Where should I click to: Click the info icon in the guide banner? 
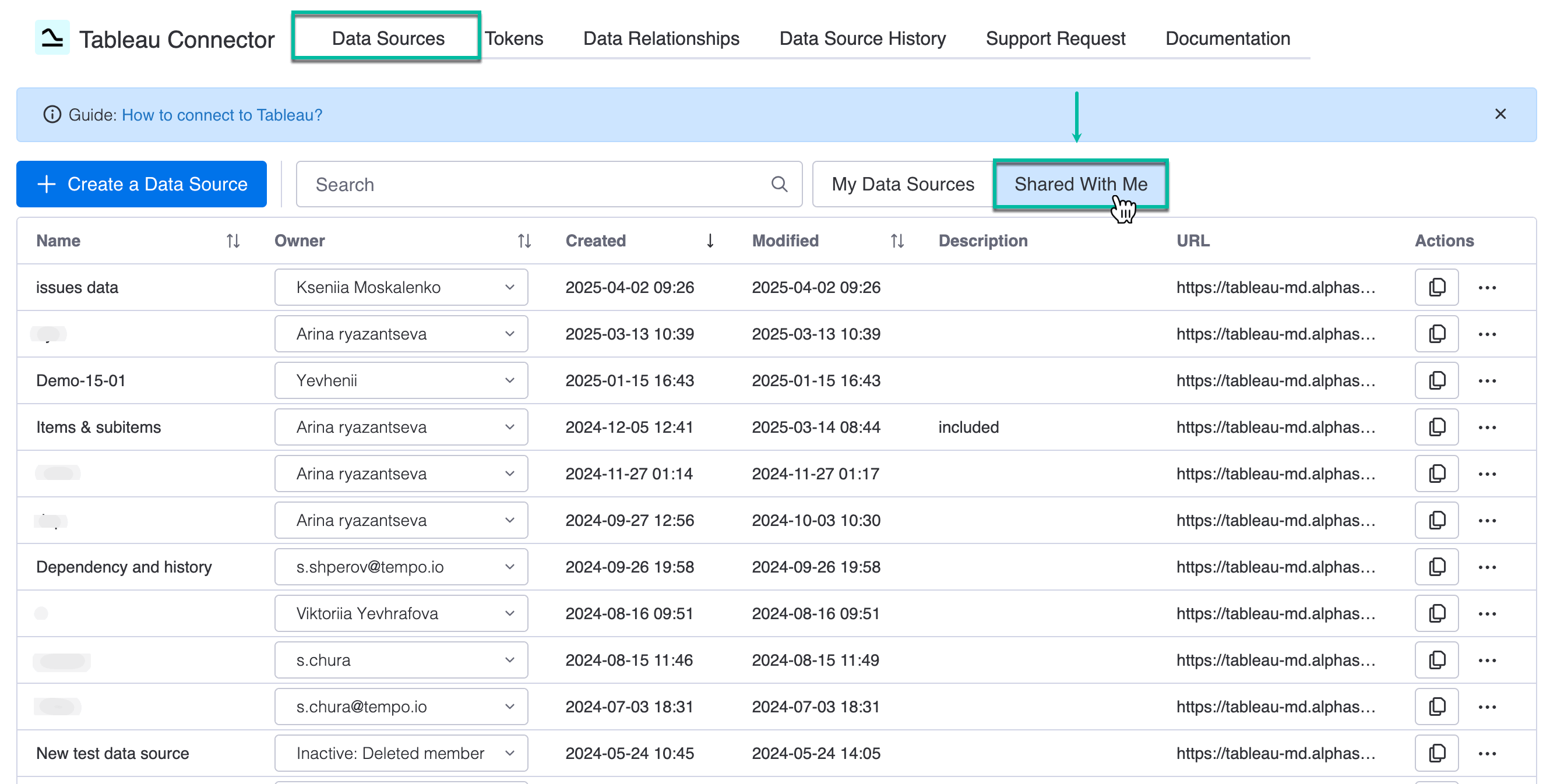pos(51,114)
